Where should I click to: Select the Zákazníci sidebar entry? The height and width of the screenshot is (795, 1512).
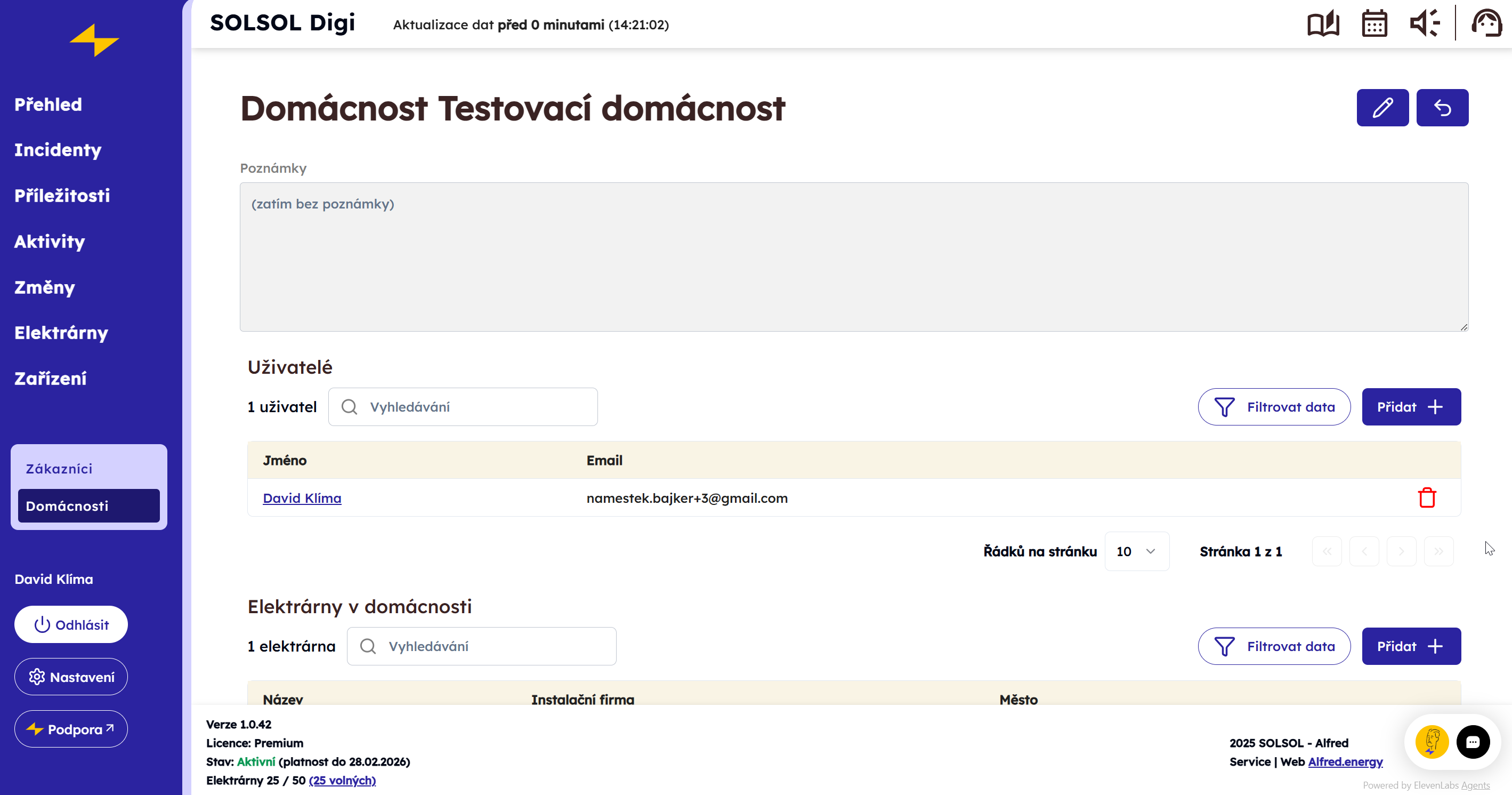click(x=59, y=469)
